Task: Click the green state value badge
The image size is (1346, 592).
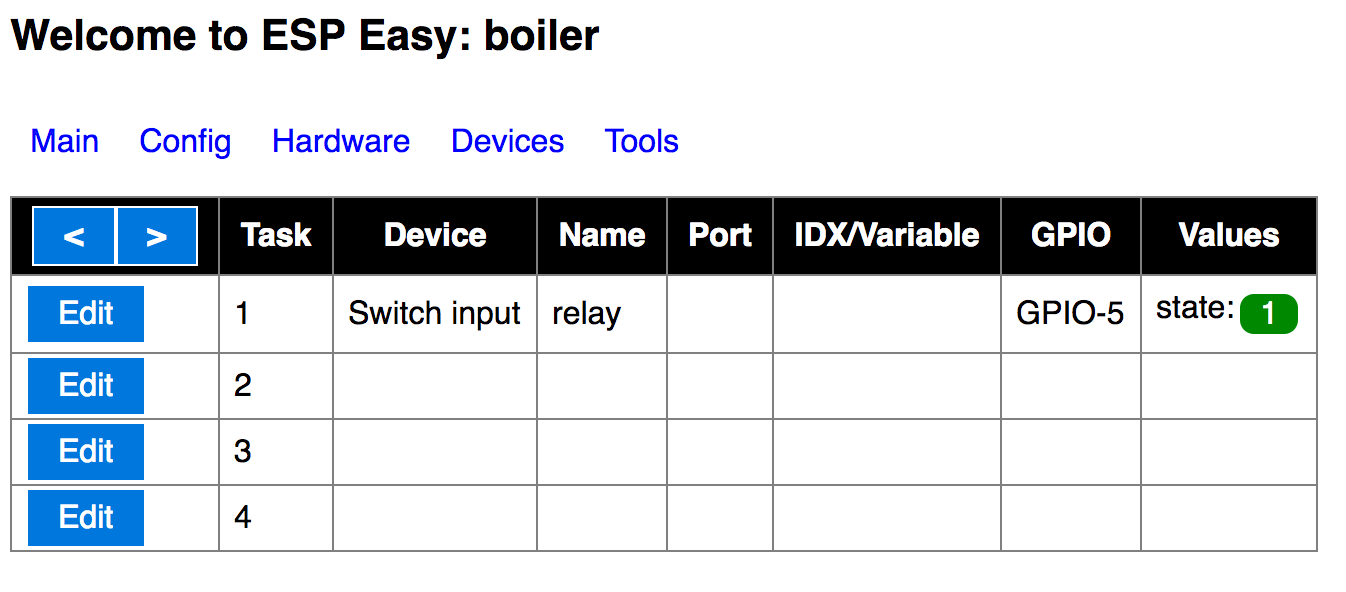Action: (1268, 314)
